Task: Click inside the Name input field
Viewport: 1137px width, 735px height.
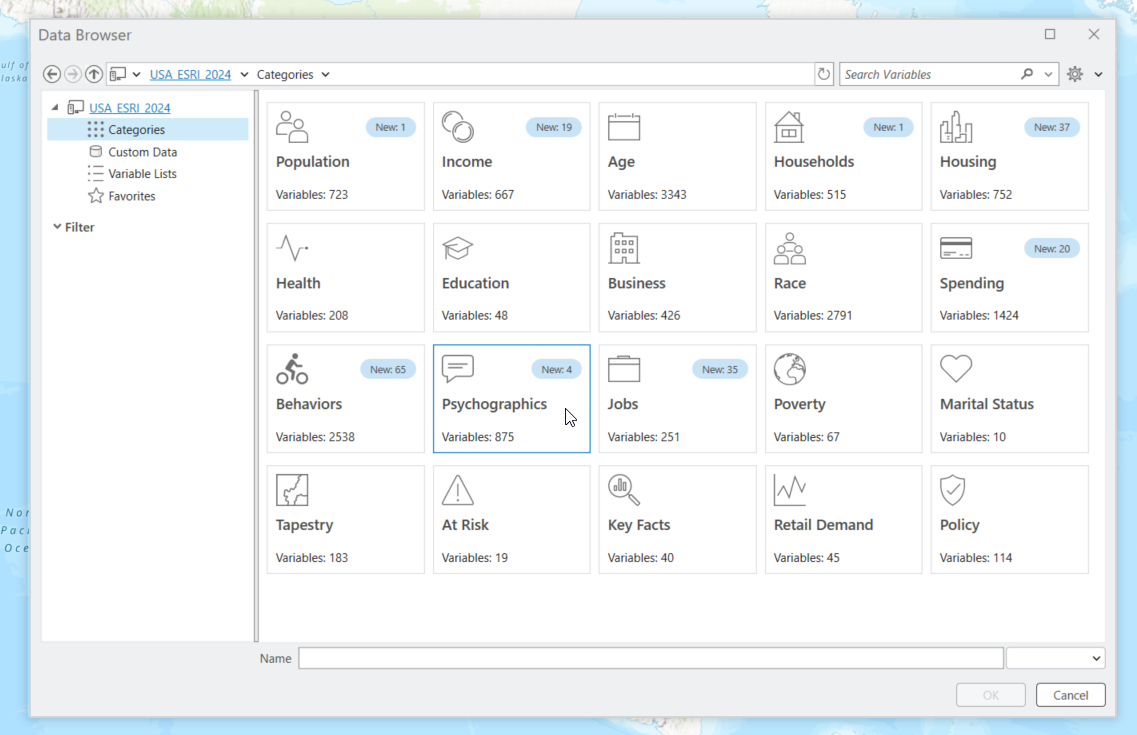Action: coord(650,657)
